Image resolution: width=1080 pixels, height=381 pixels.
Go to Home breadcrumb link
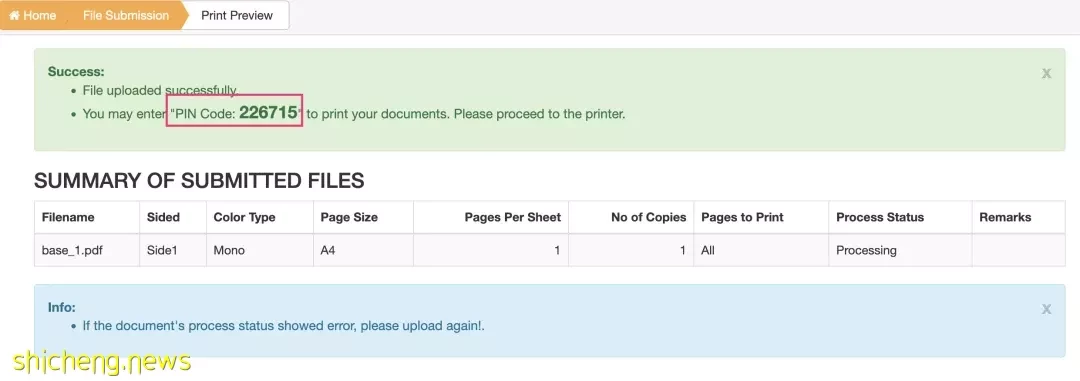[x=32, y=15]
